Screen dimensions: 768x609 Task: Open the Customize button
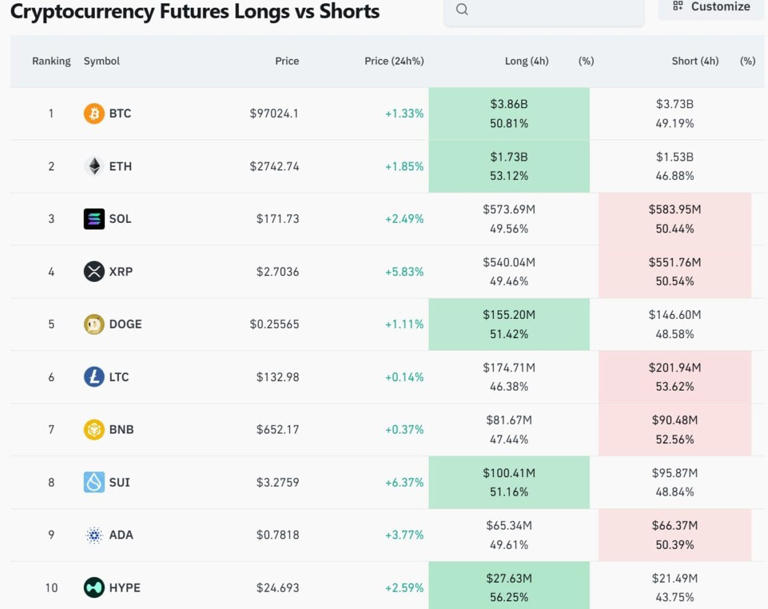point(711,7)
